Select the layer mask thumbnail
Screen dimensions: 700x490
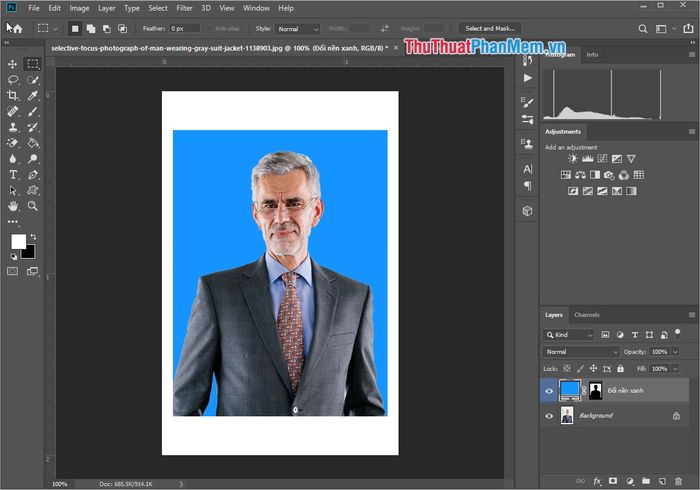(x=595, y=390)
